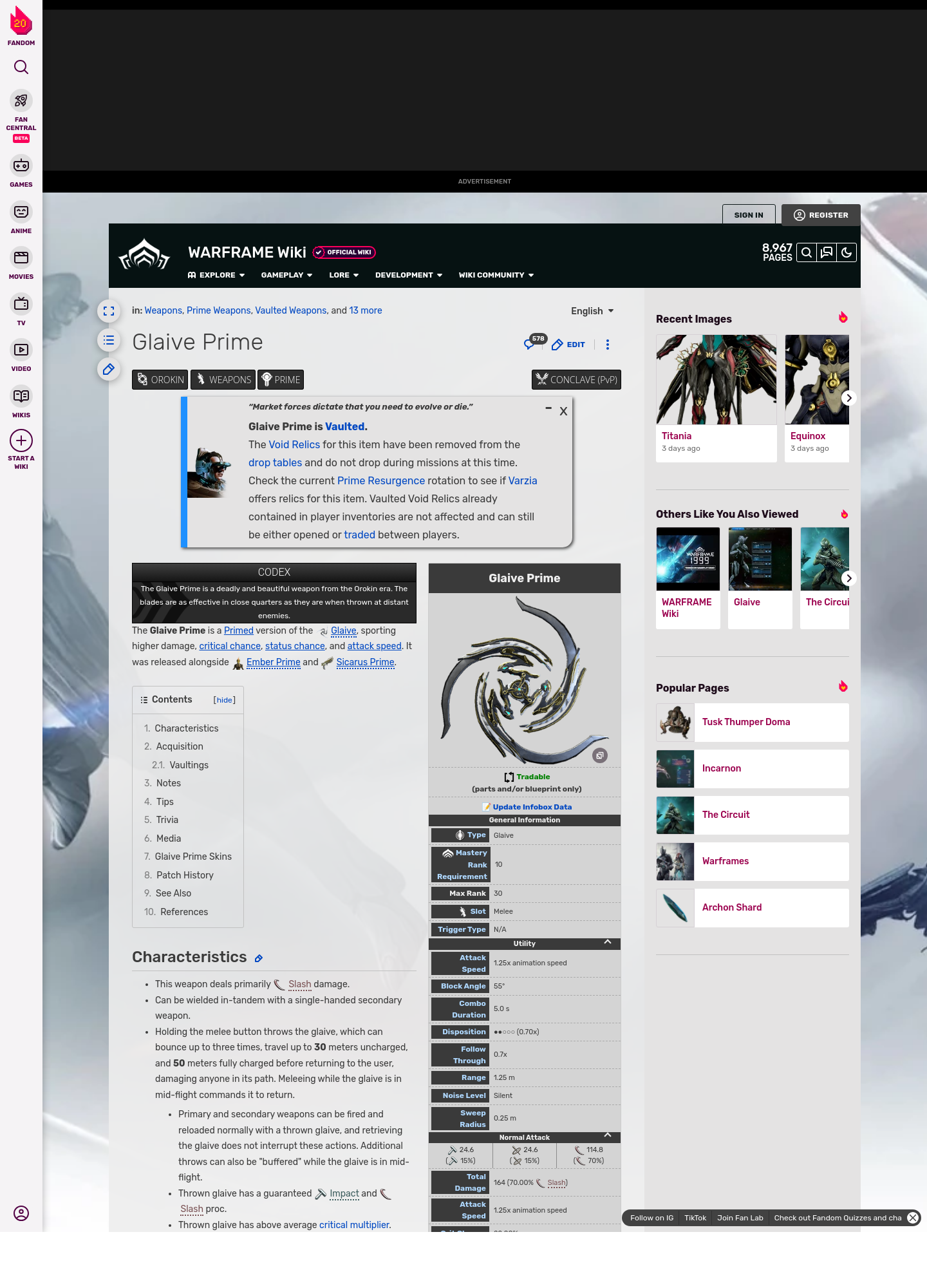Screen dimensions: 927x1288
Task: Collapse the Utility infobox section
Action: (x=608, y=942)
